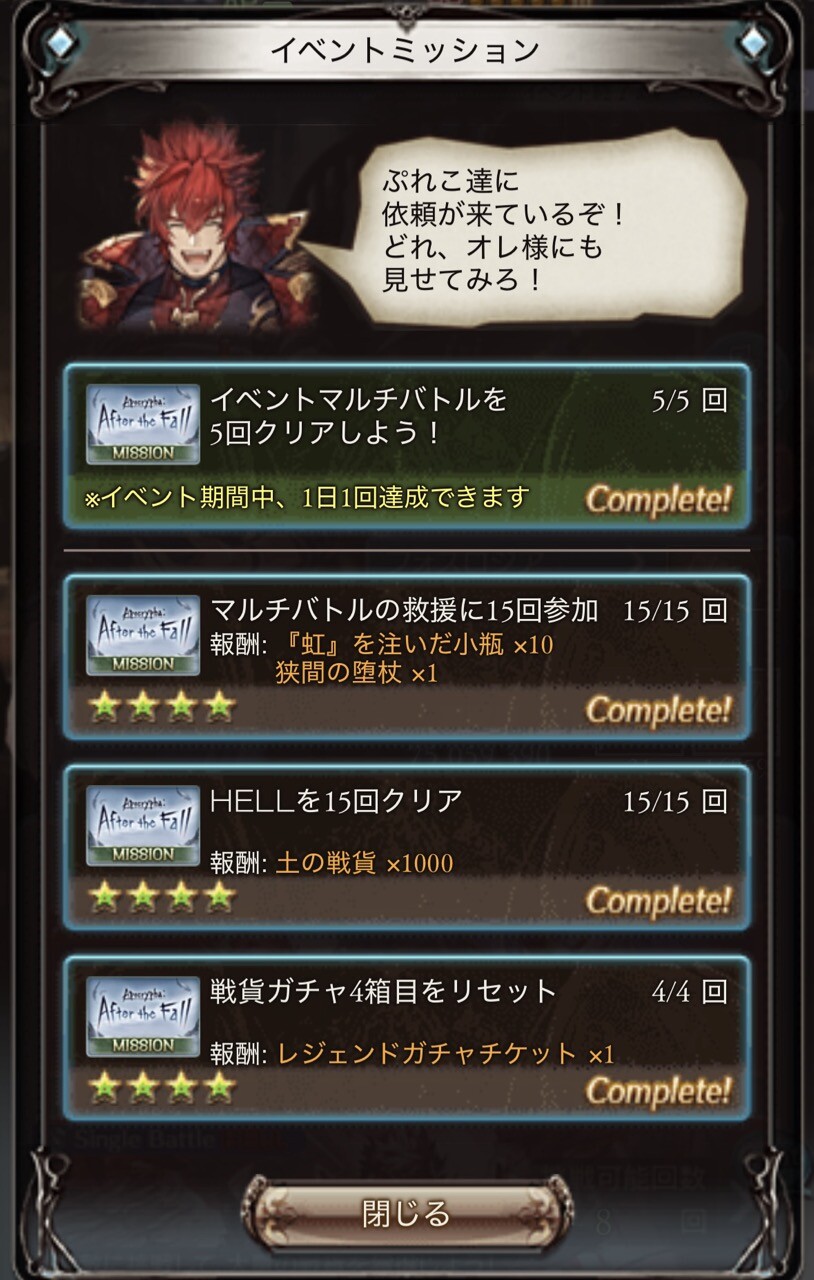Tap Complete! on the 戦貨ガチャ reset mission
This screenshot has height=1280, width=814.
[x=658, y=1090]
